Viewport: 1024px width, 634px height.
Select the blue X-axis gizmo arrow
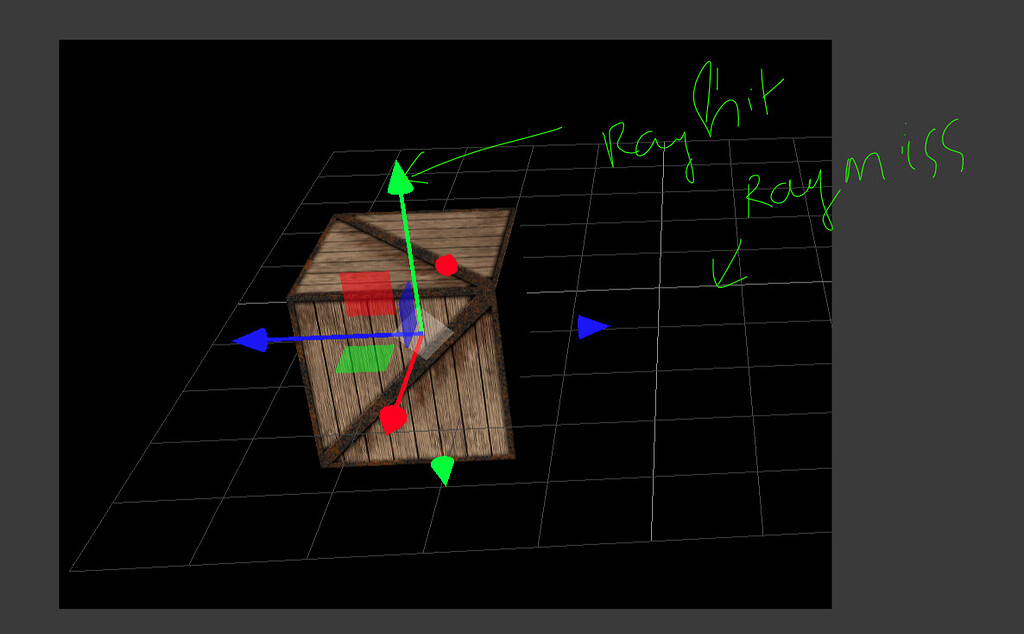[252, 340]
